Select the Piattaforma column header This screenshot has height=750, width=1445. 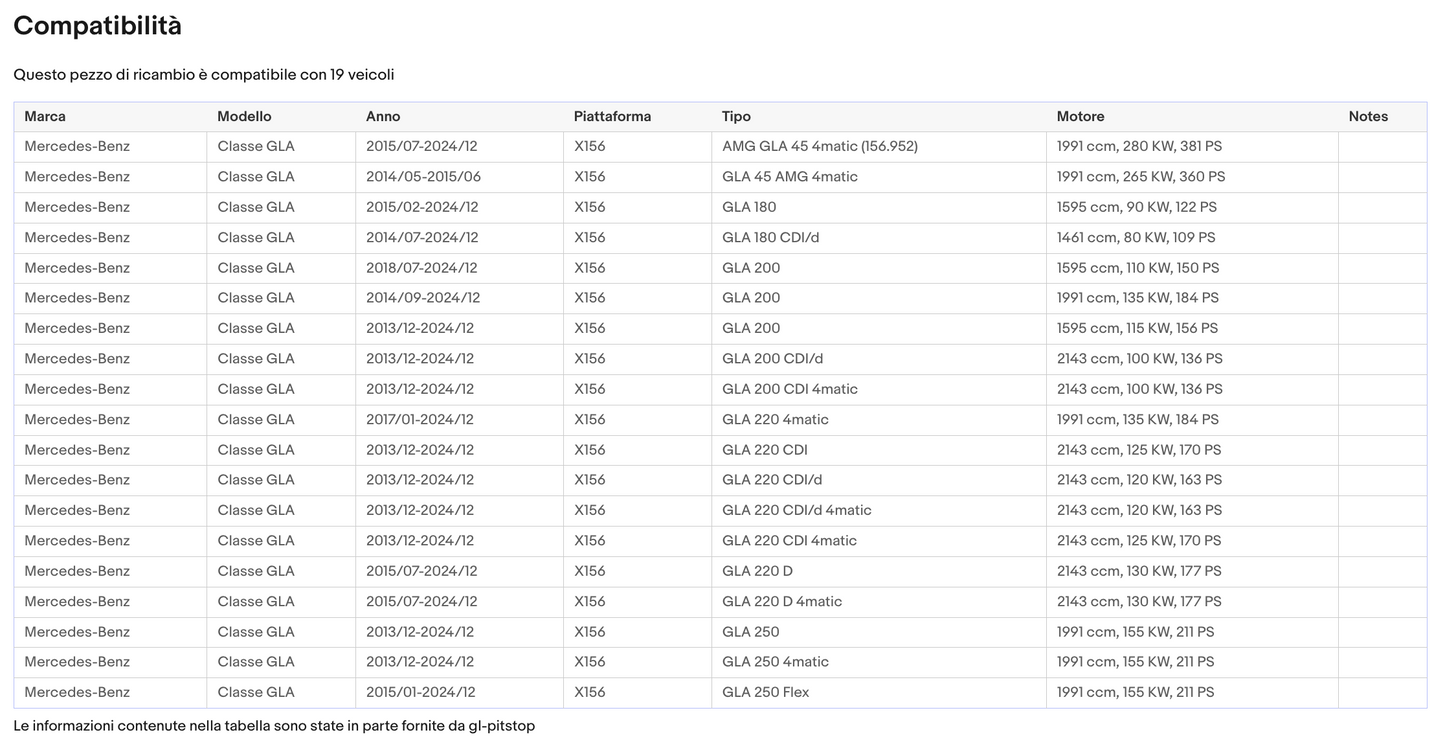coord(612,117)
